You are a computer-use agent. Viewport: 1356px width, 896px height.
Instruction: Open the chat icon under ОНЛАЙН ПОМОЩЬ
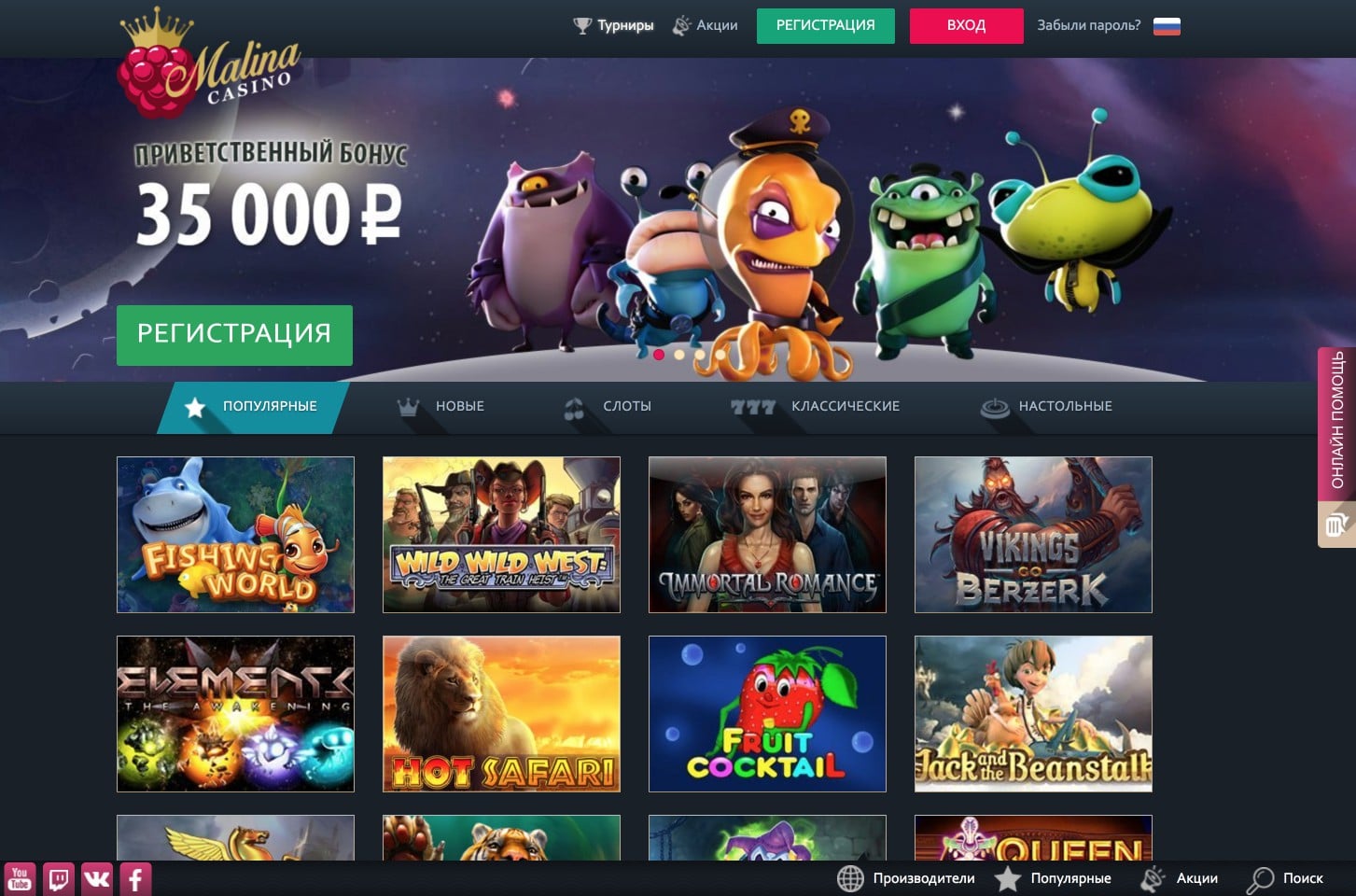pyautogui.click(x=1336, y=525)
